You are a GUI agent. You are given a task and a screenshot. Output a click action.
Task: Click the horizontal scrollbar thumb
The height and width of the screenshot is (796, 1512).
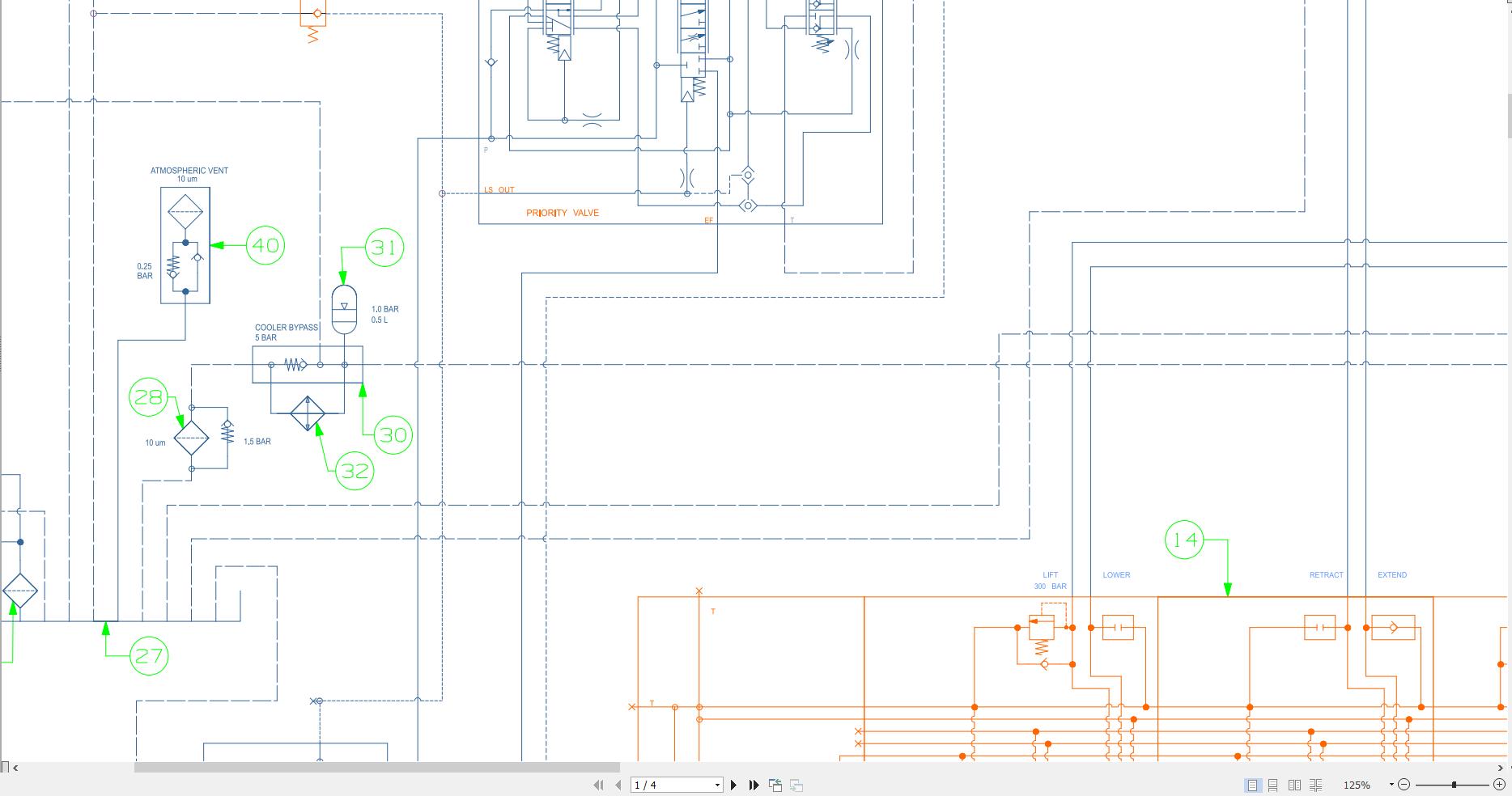(x=376, y=768)
